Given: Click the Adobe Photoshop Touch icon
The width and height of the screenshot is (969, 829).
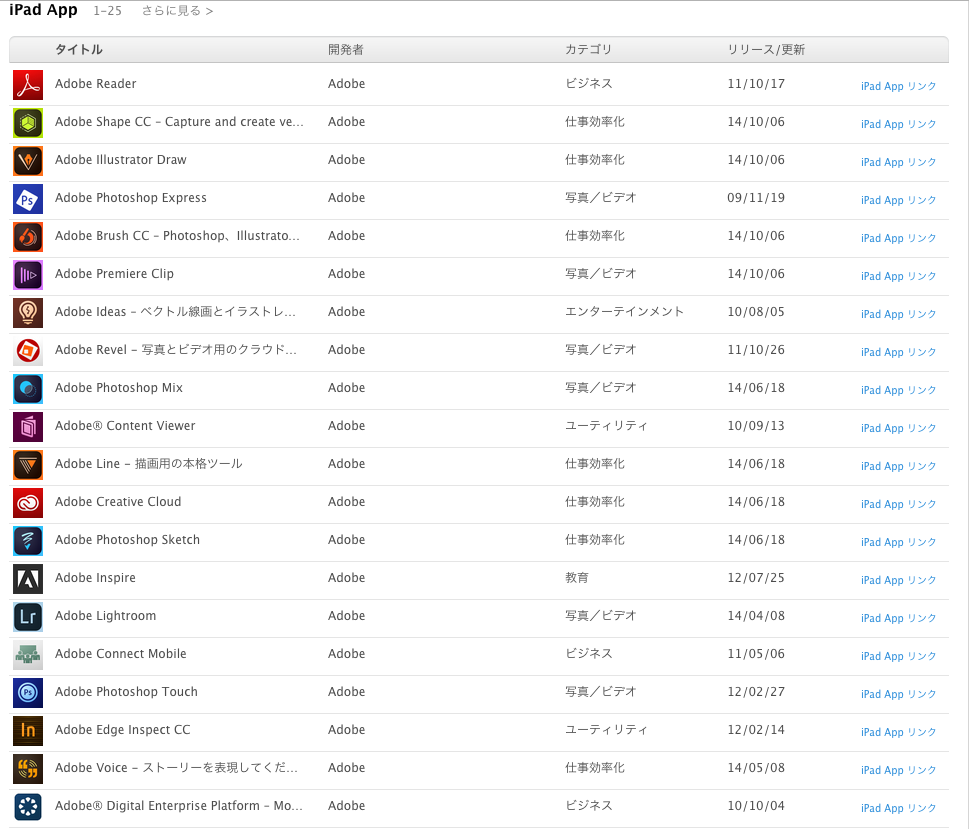Looking at the screenshot, I should [x=28, y=694].
